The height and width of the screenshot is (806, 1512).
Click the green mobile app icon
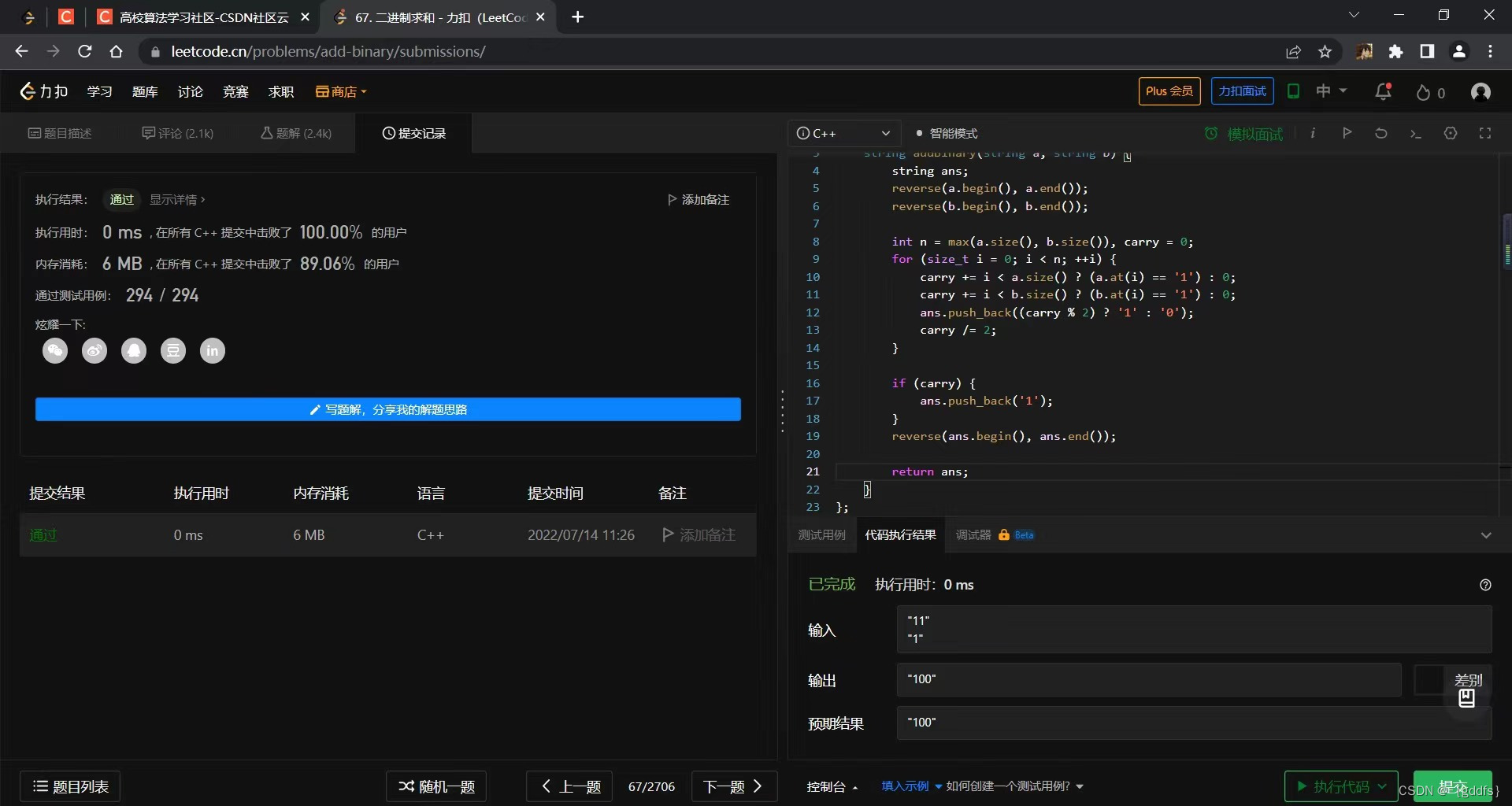point(1293,91)
